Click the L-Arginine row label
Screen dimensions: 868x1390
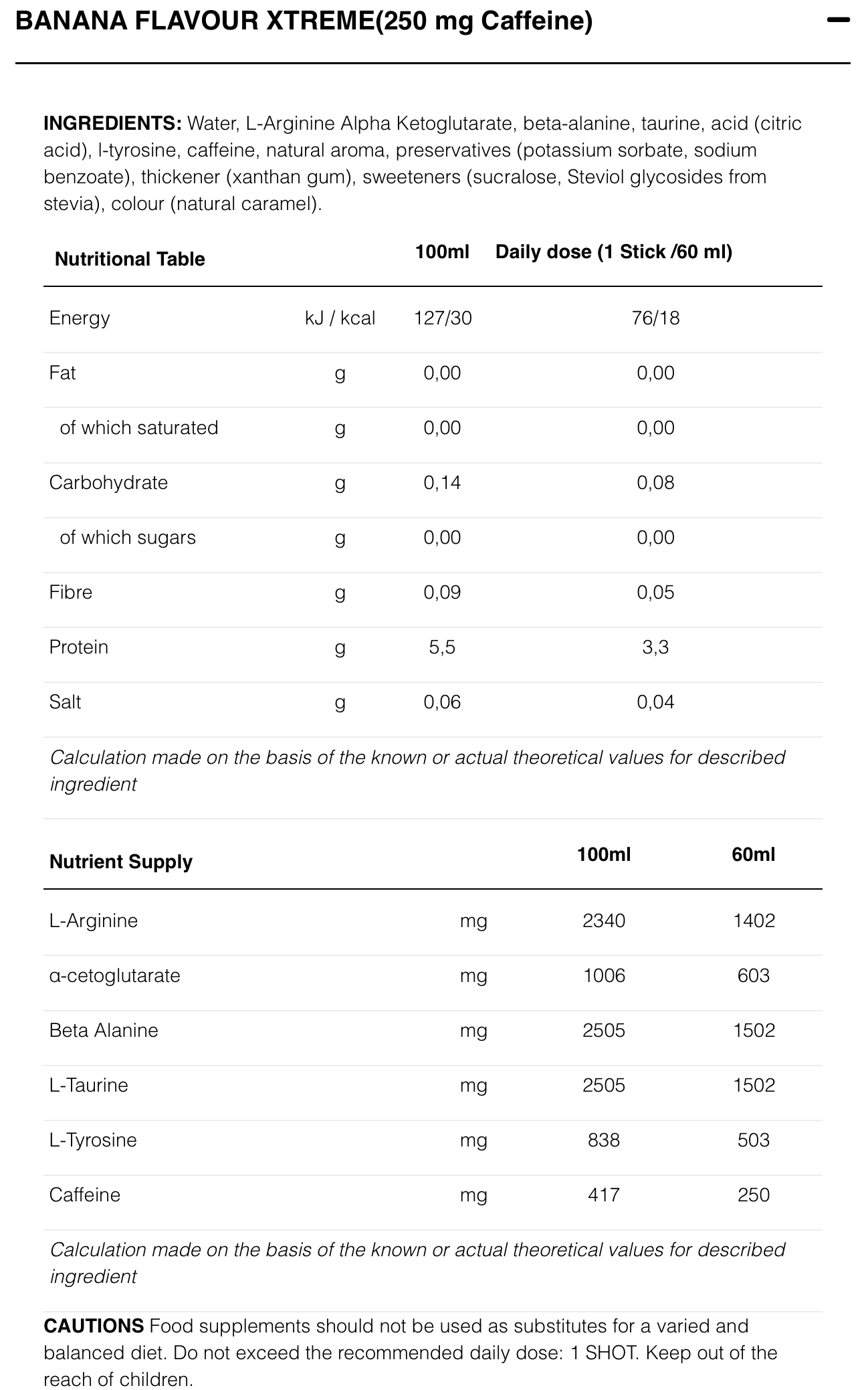pos(94,920)
